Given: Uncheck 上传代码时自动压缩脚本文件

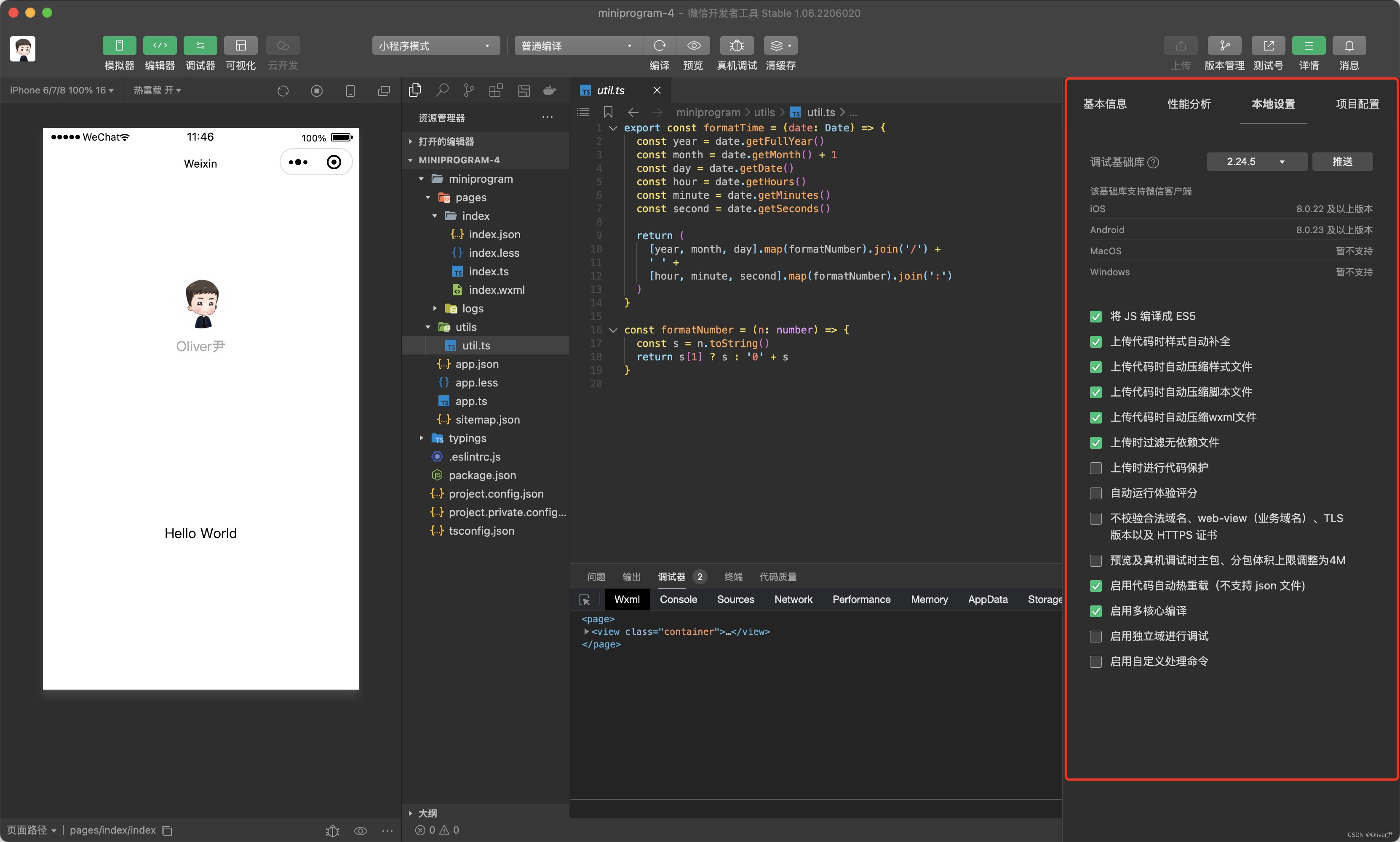Looking at the screenshot, I should pos(1096,392).
